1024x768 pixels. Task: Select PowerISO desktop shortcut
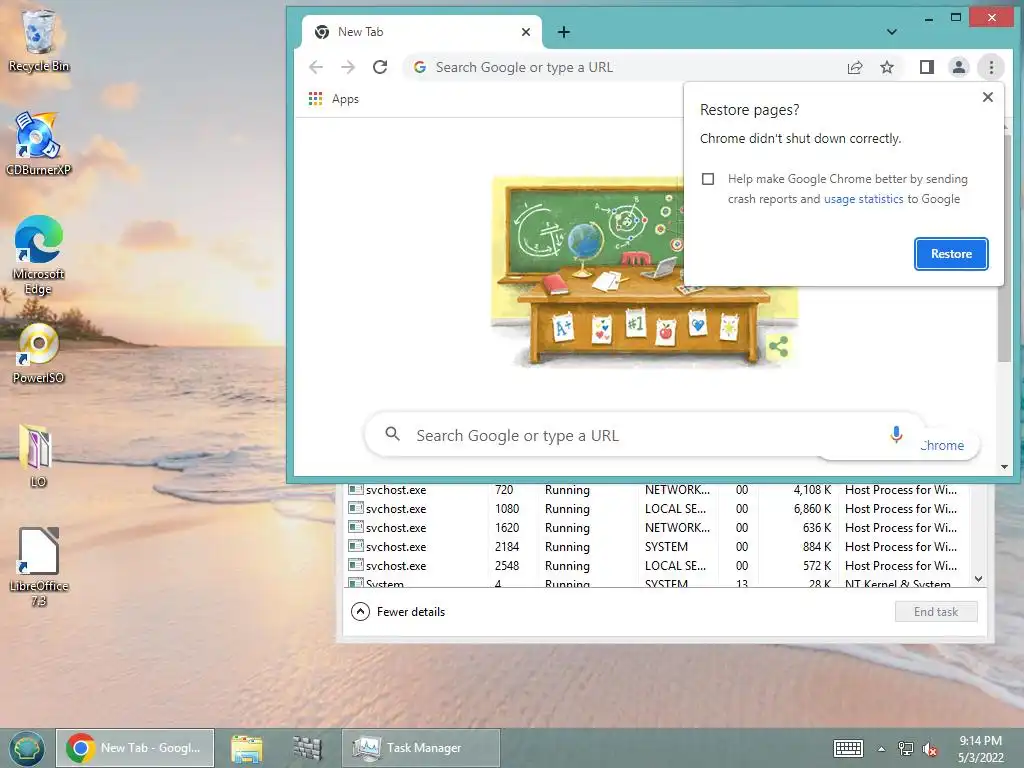pos(39,353)
